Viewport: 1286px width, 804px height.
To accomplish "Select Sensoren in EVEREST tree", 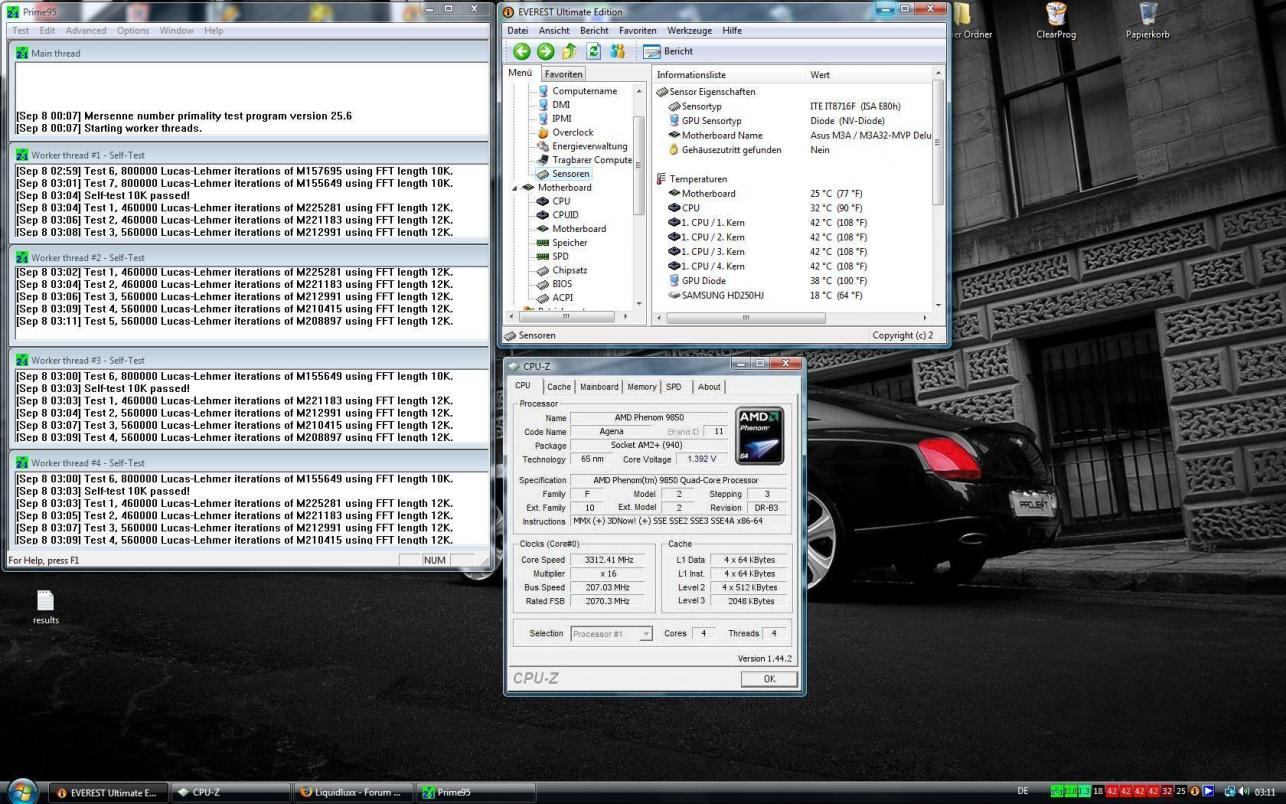I will (x=563, y=174).
